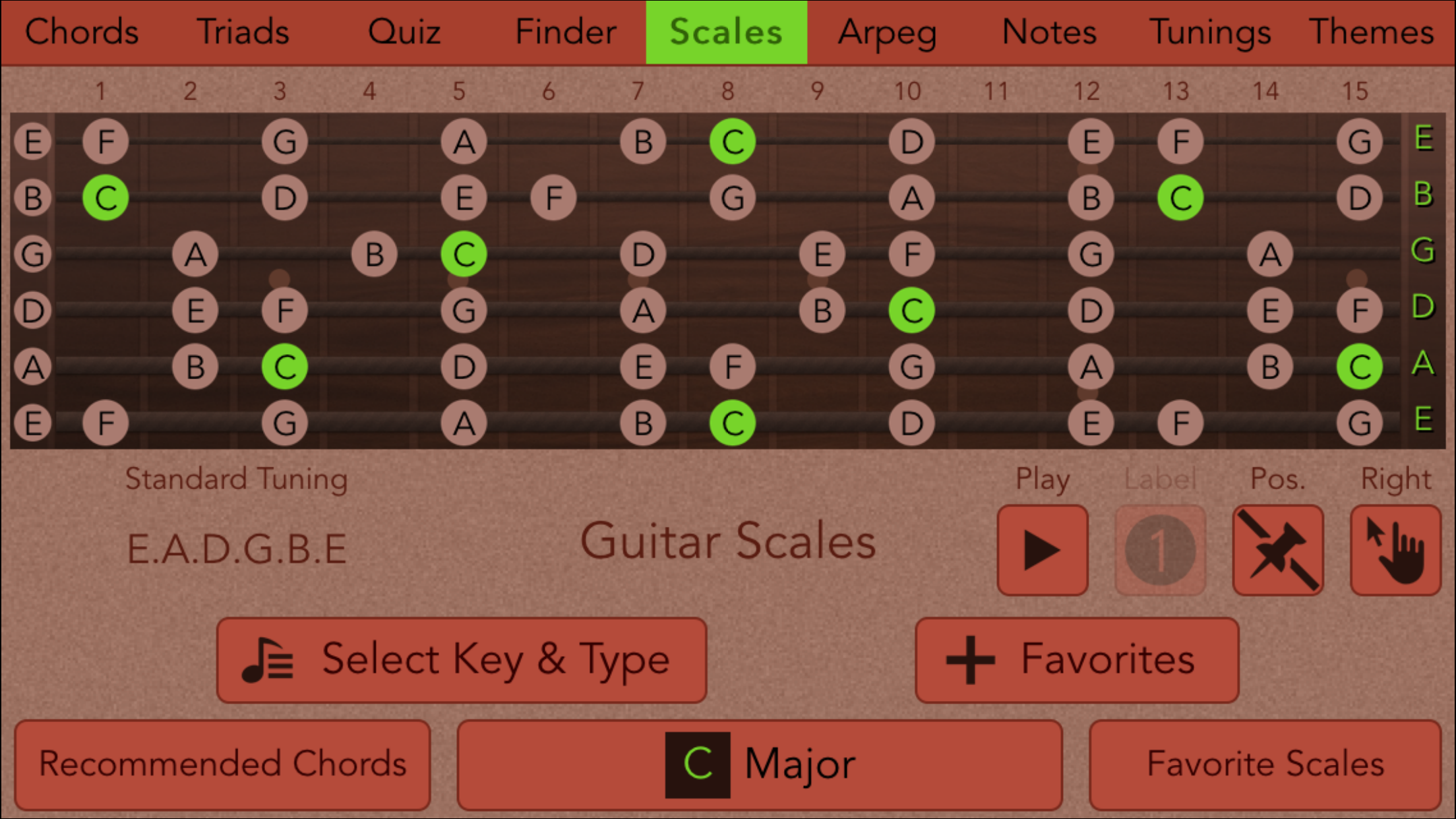
Task: Tap the B note on the G string, fret 4
Action: [x=374, y=255]
